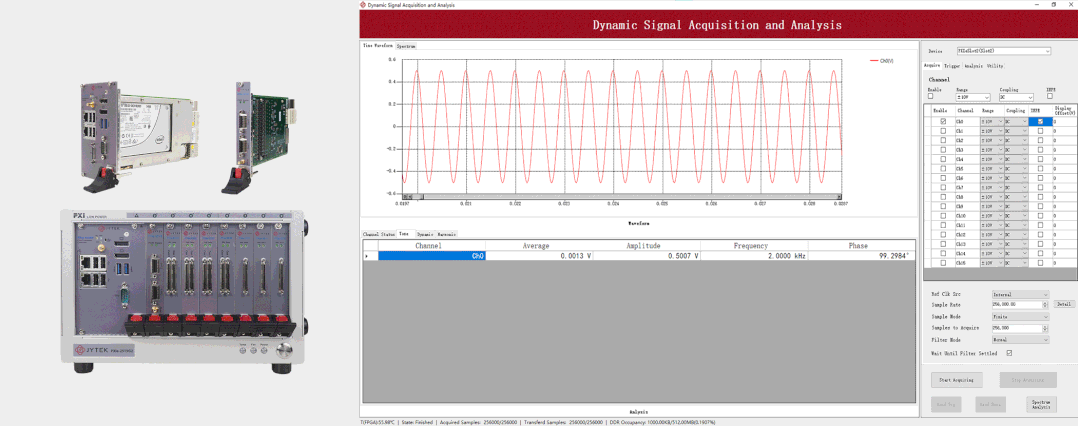Open the Range dropdown for Ch0

click(991, 121)
